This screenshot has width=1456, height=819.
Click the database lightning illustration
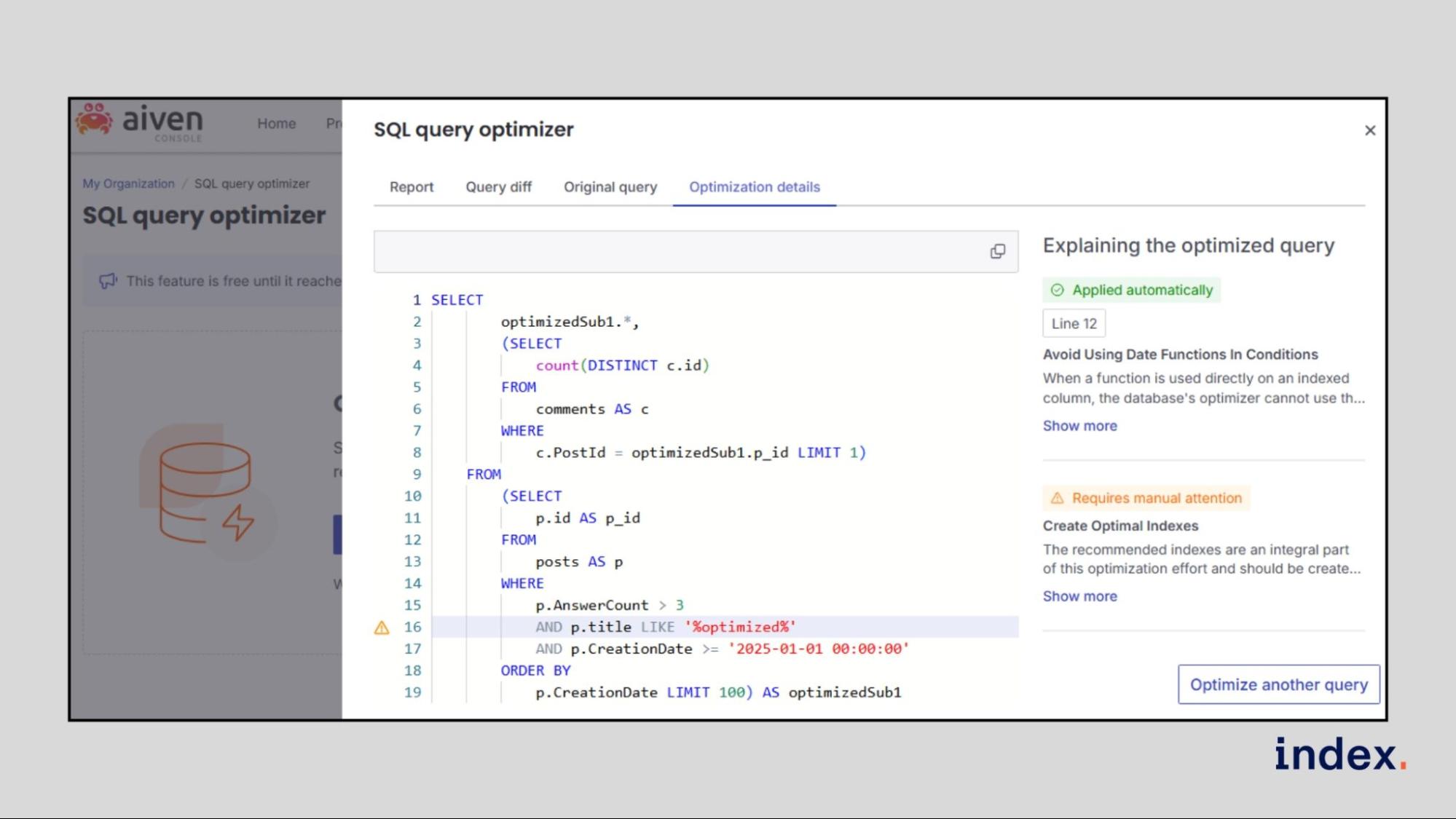coord(206,493)
